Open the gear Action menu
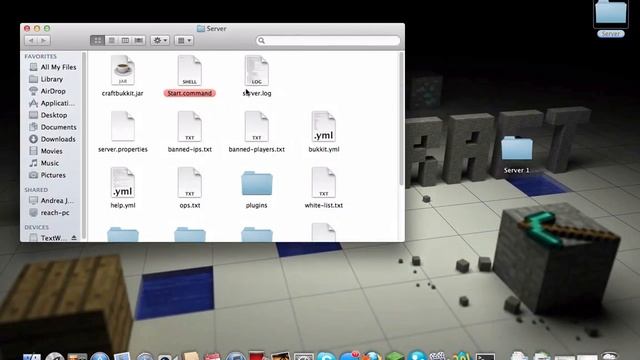640x360 pixels. [160, 40]
